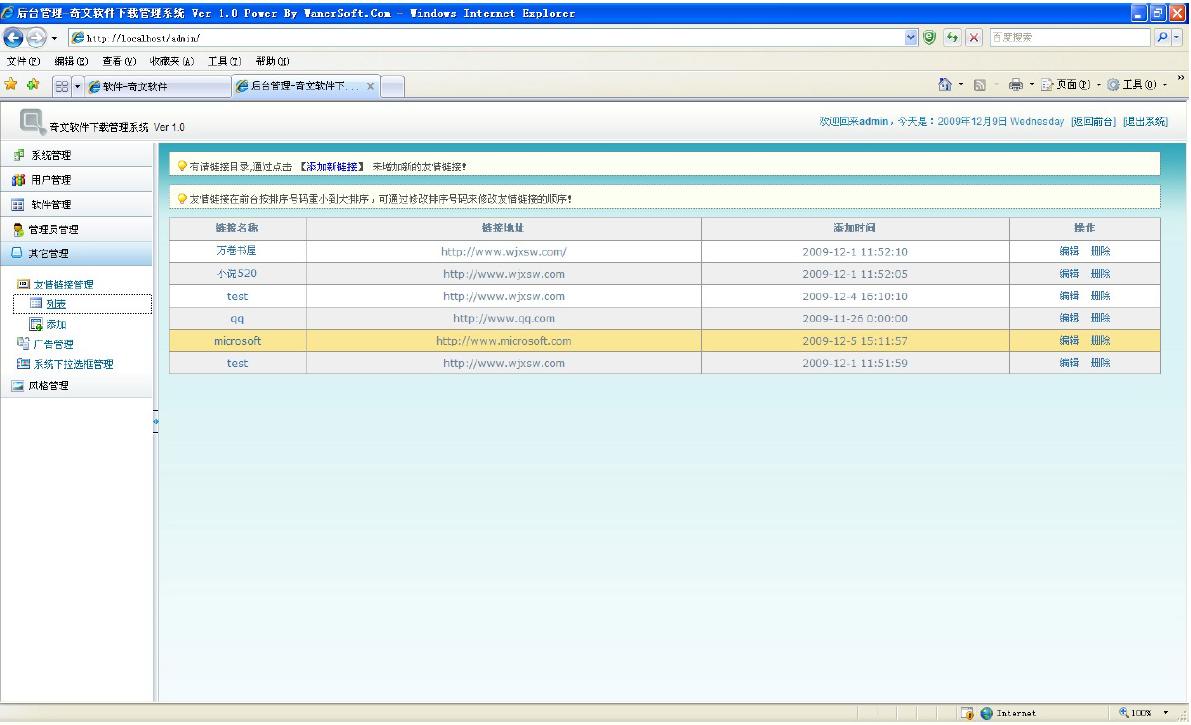
Task: Open the recent pages dropdown beside Forward
Action: pos(54,38)
